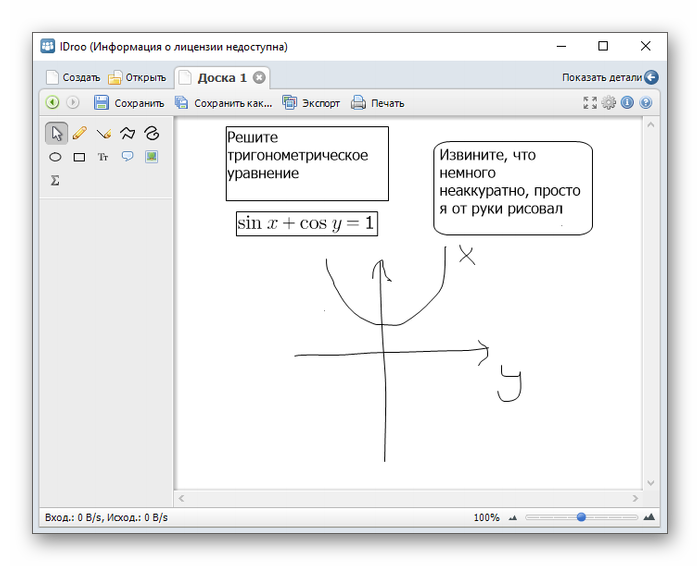The height and width of the screenshot is (566, 700).
Task: Create a new board with Создать
Action: [74, 78]
